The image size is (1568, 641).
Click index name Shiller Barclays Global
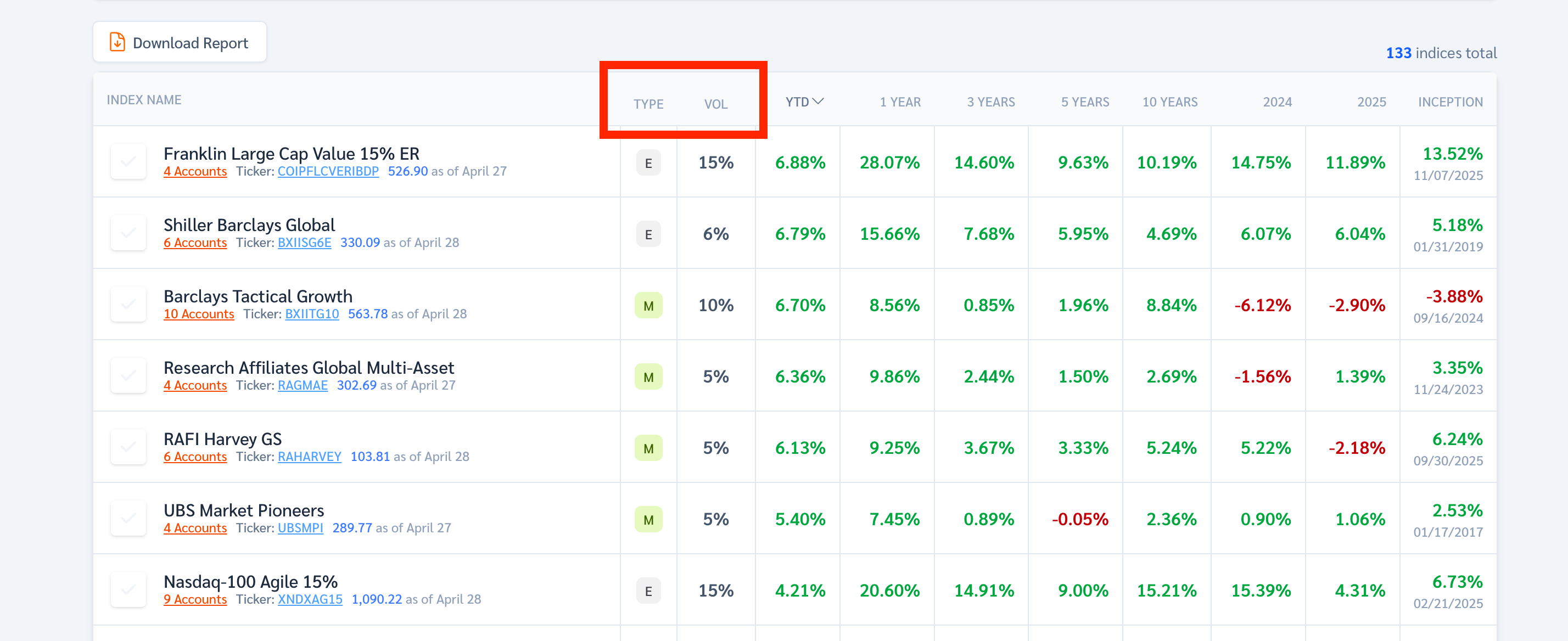click(x=249, y=224)
